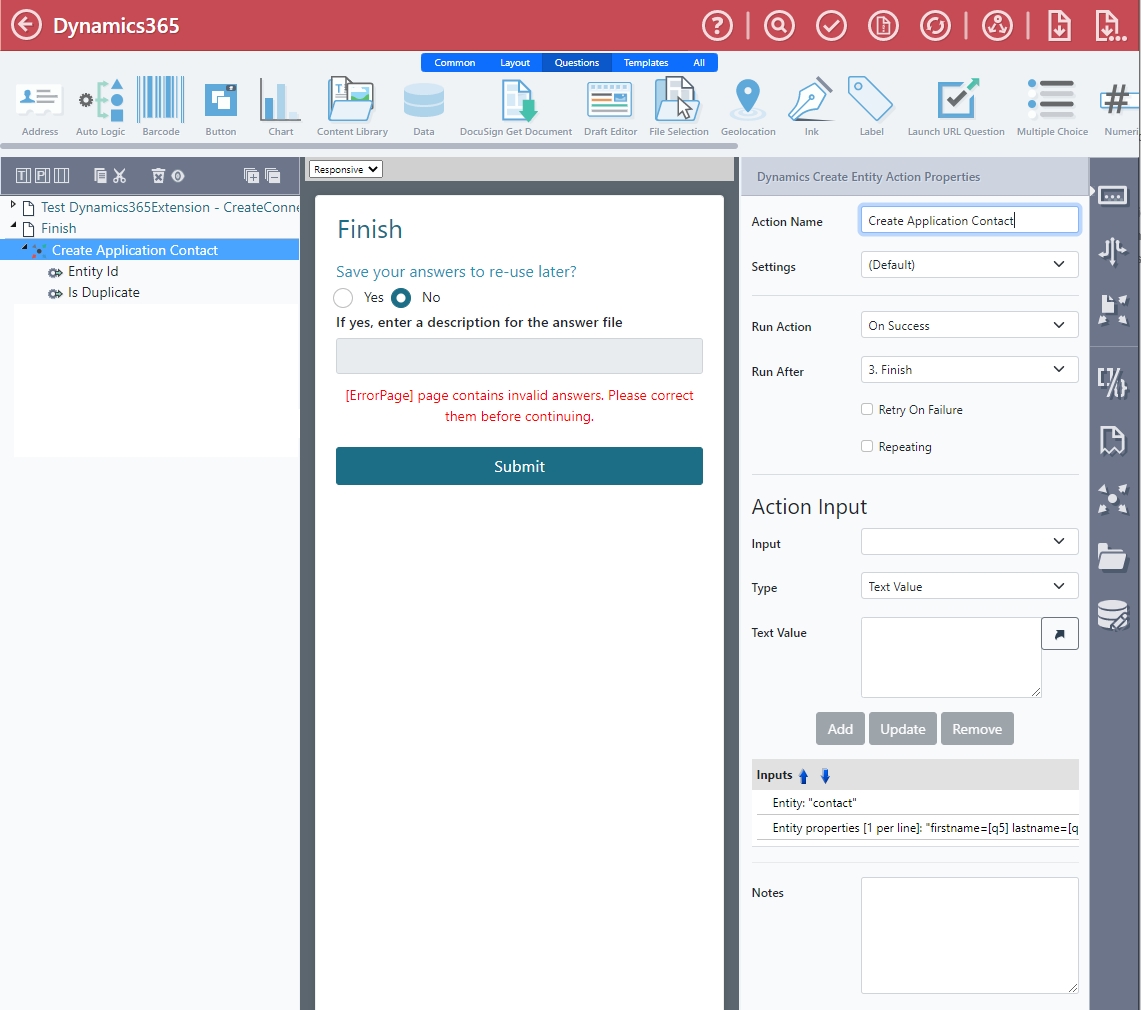Open the Settings (Default) dropdown
This screenshot has width=1141, height=1010.
969,265
